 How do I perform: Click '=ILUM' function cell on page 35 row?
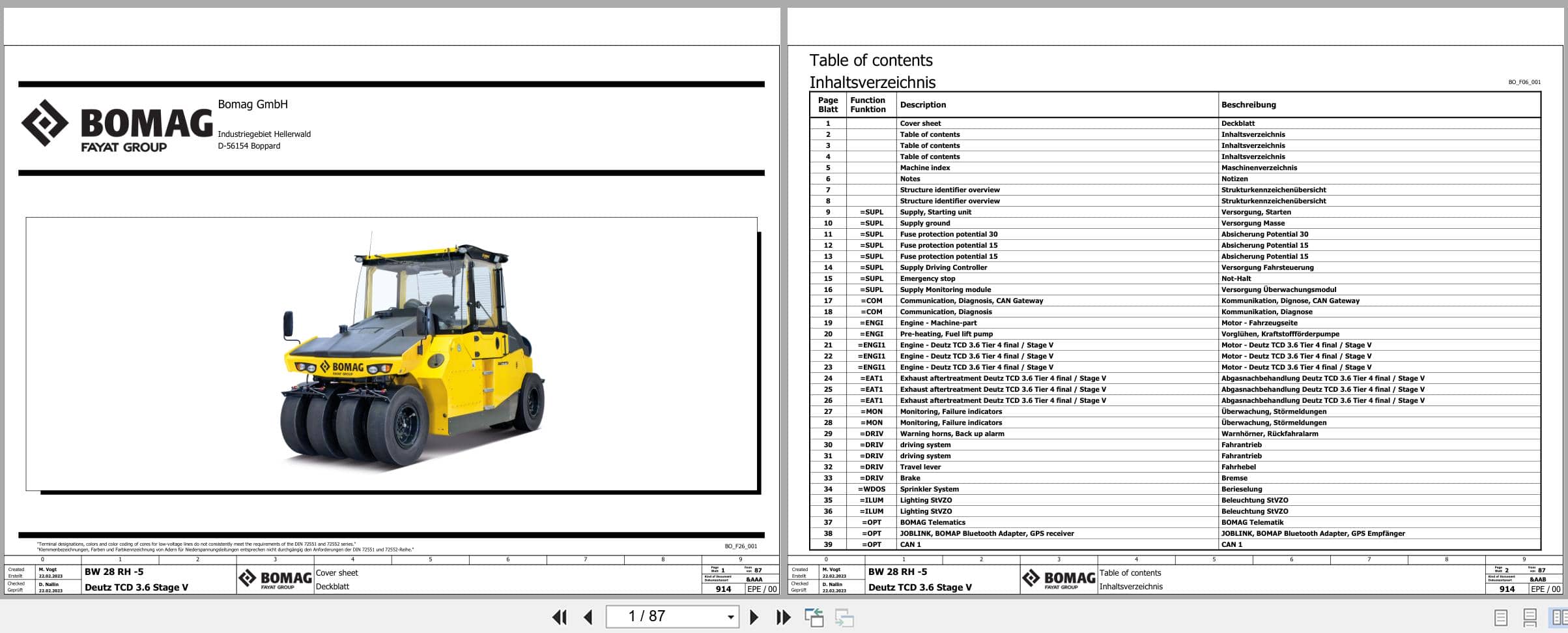tap(871, 500)
